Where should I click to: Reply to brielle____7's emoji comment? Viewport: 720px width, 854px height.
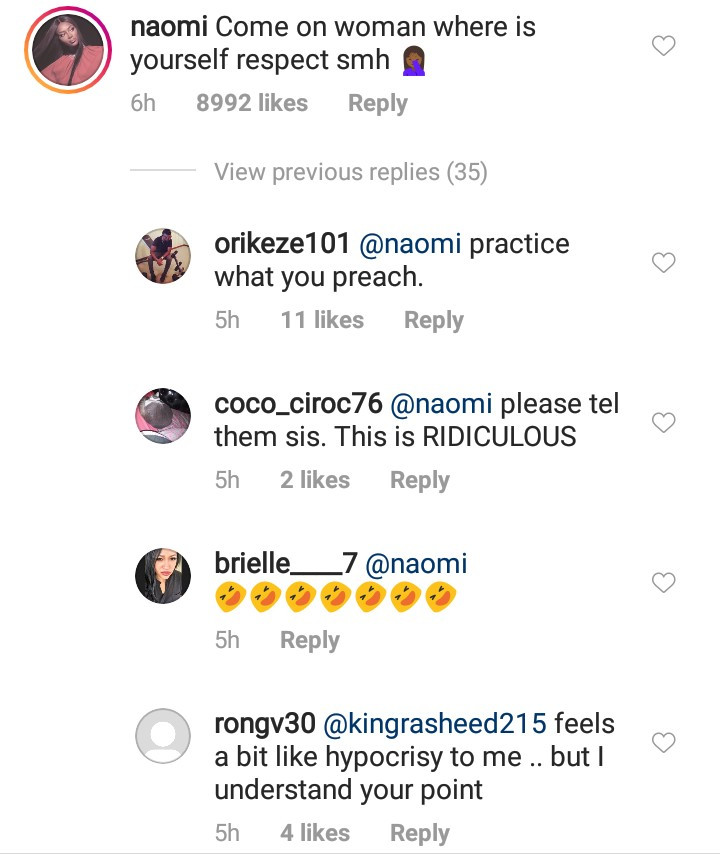(309, 640)
